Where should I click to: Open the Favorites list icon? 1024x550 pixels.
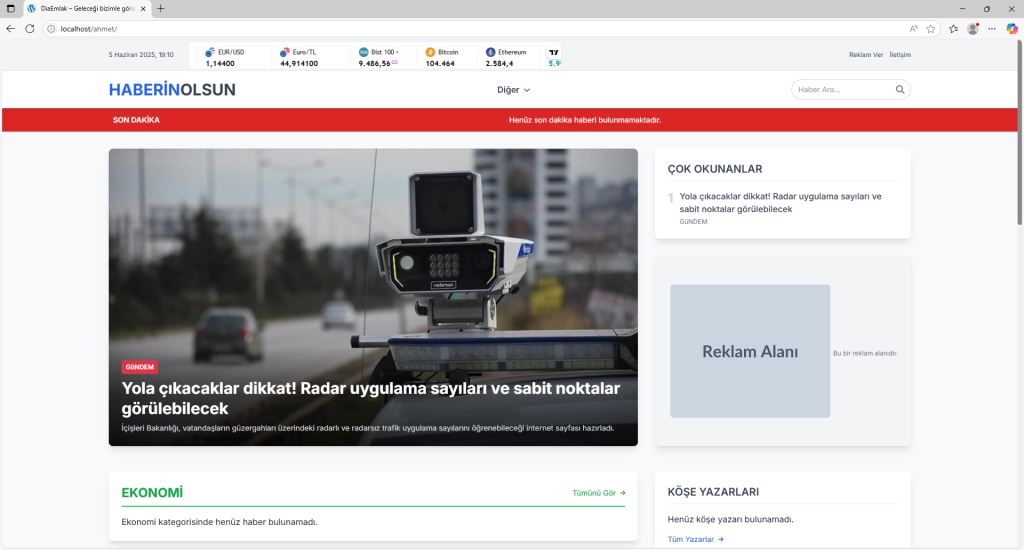pyautogui.click(x=953, y=29)
